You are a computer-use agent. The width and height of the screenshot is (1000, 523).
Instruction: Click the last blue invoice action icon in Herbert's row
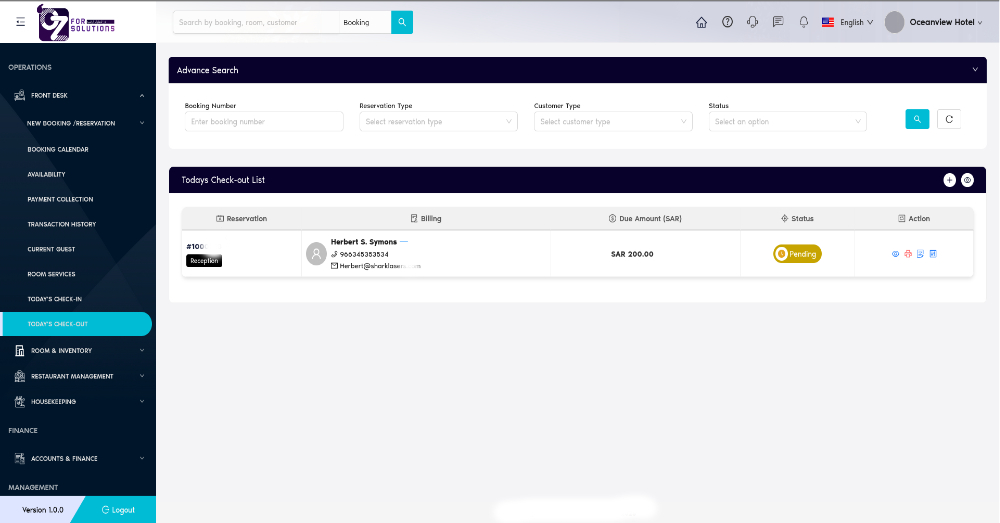pos(933,254)
